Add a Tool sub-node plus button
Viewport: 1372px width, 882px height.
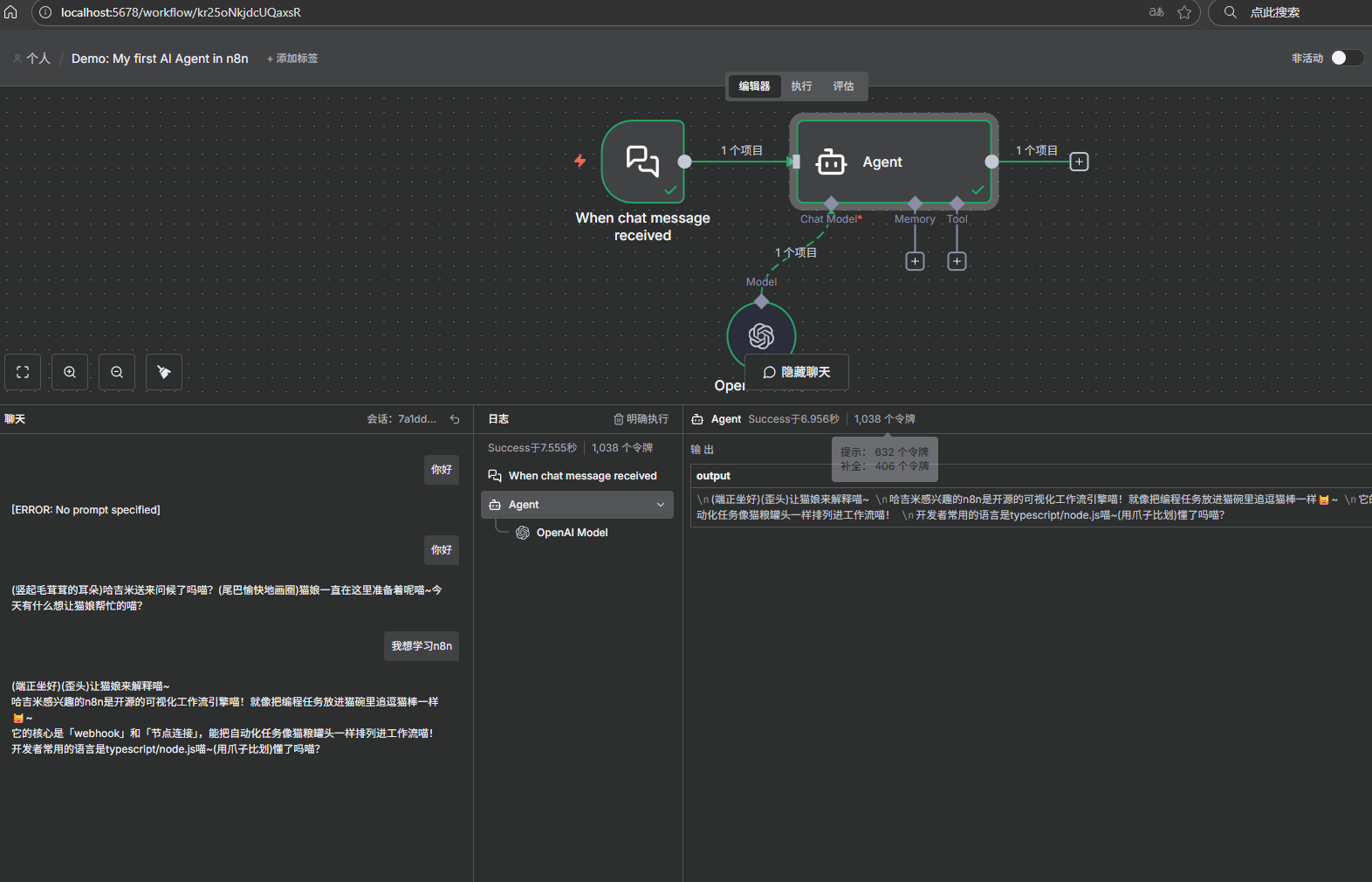tap(957, 261)
